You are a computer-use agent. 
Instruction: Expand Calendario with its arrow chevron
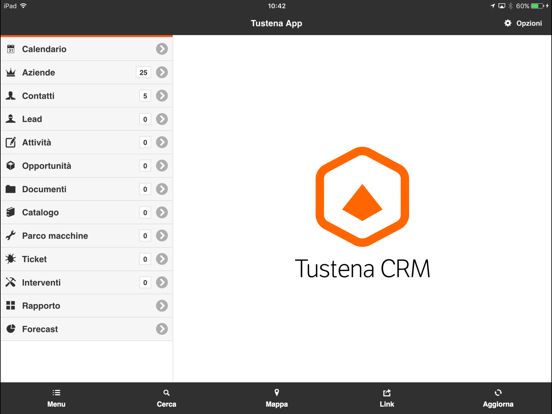tap(162, 49)
